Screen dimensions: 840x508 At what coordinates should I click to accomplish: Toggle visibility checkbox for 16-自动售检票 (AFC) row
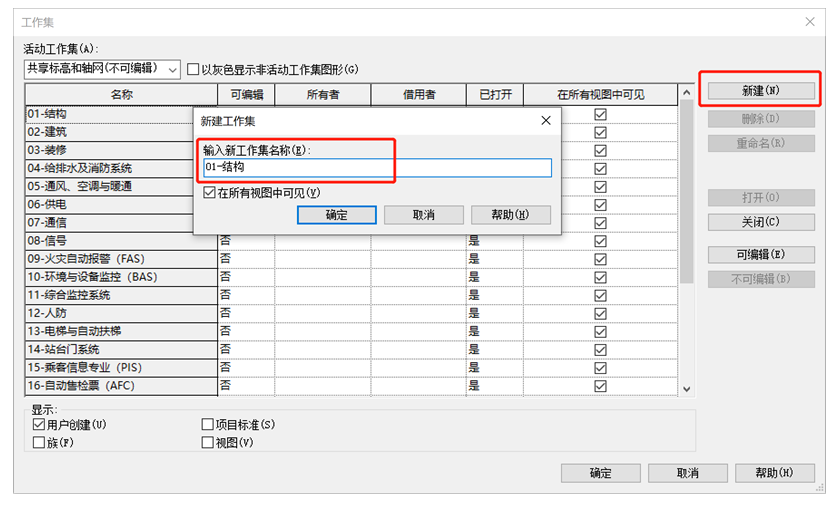pos(601,386)
